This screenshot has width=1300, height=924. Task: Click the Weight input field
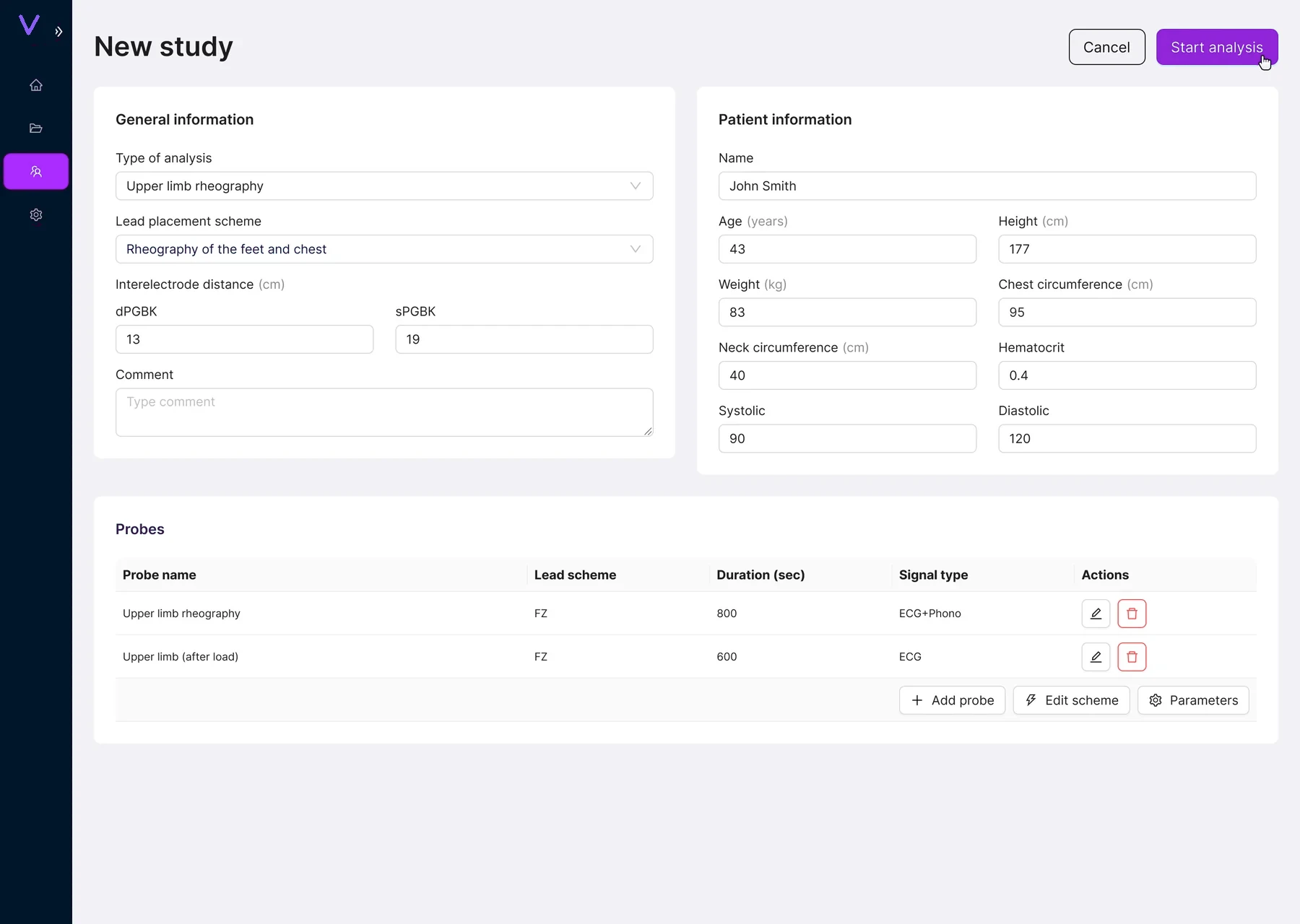pyautogui.click(x=847, y=313)
